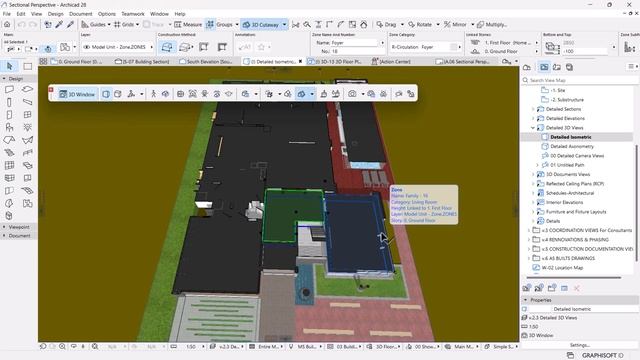Click the Multiply command button
The image size is (640, 360).
click(x=492, y=24)
